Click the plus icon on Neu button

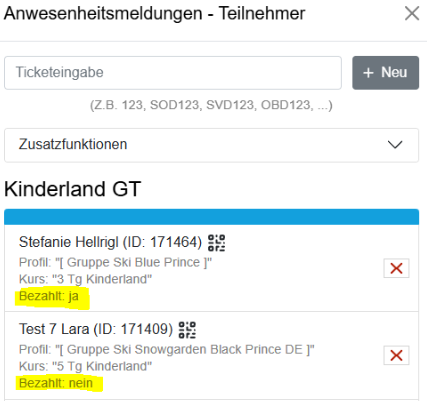368,73
